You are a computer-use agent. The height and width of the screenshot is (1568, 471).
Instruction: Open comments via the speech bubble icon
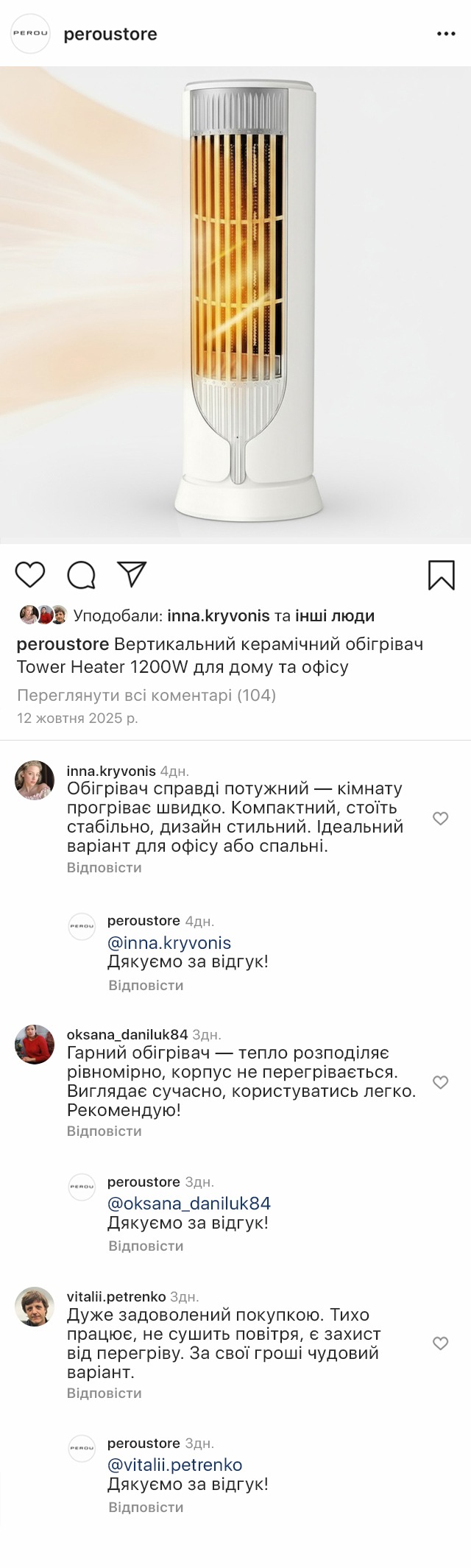click(x=82, y=575)
